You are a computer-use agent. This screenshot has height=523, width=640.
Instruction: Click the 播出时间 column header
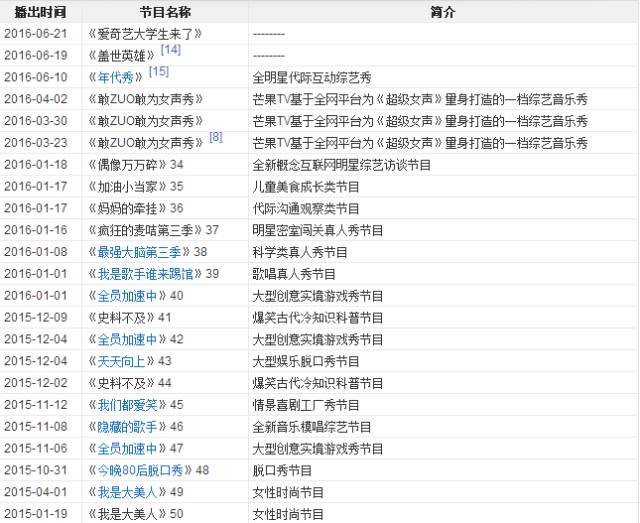point(40,12)
